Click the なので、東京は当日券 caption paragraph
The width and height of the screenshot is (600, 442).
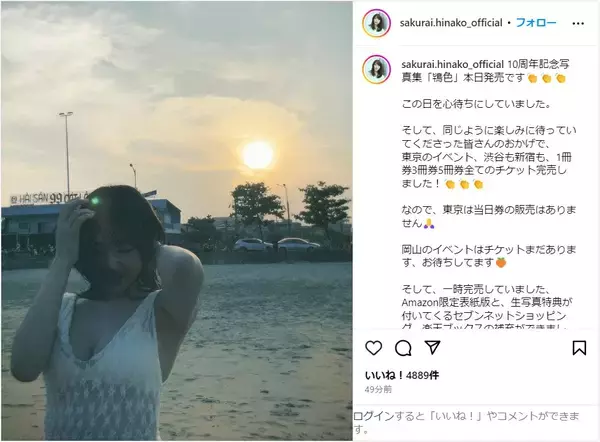pos(489,216)
